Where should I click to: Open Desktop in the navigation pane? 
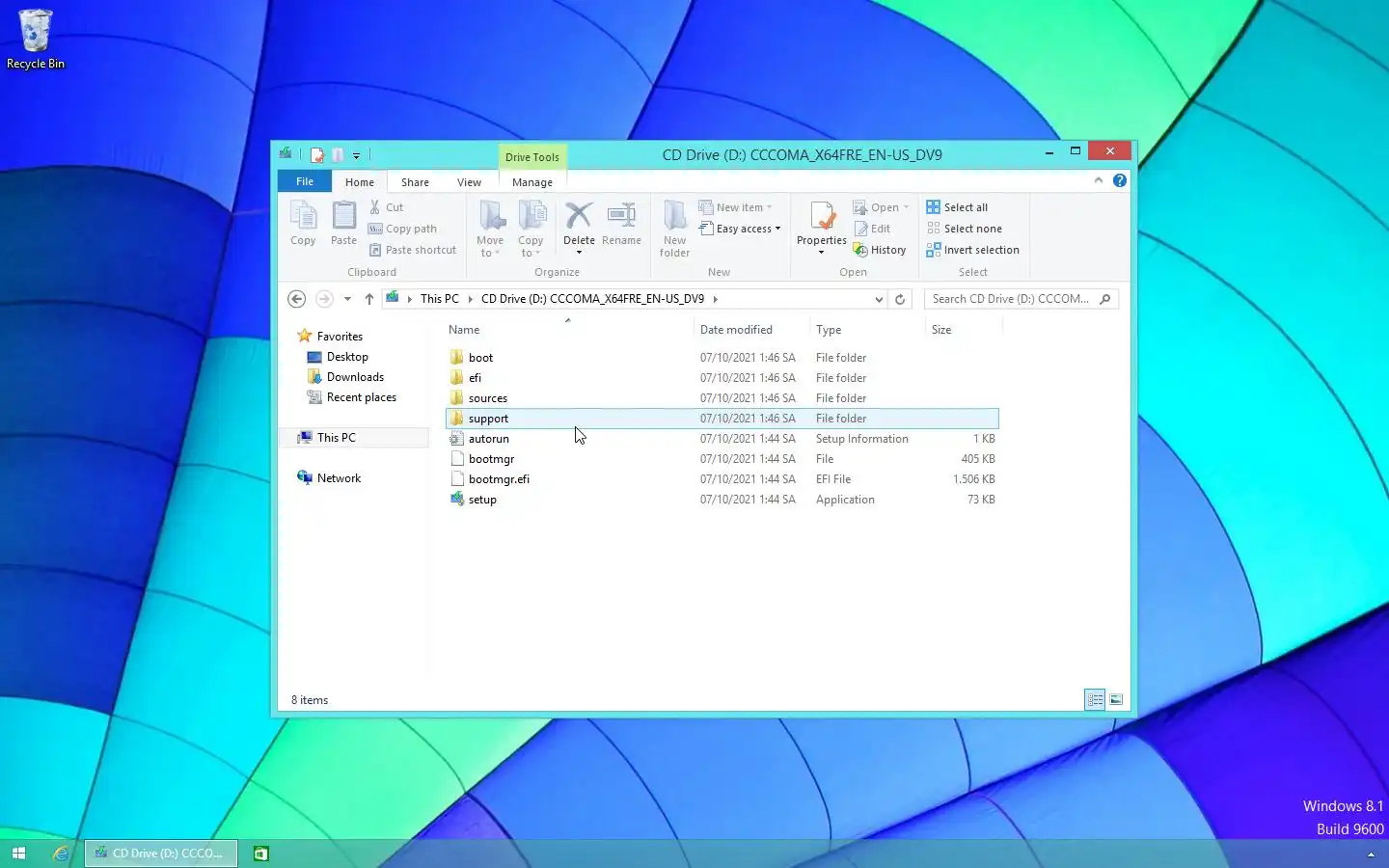coord(347,357)
